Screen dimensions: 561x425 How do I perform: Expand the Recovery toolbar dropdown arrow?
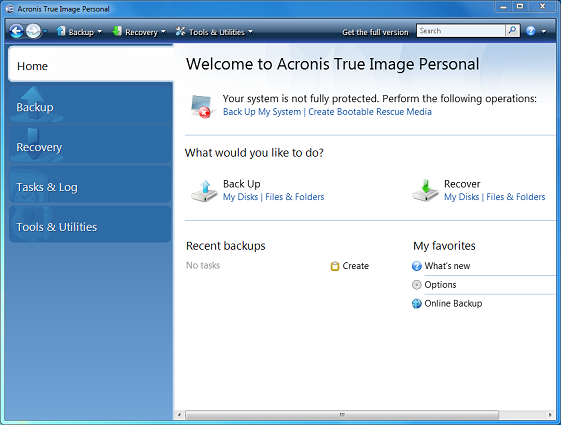click(x=163, y=32)
